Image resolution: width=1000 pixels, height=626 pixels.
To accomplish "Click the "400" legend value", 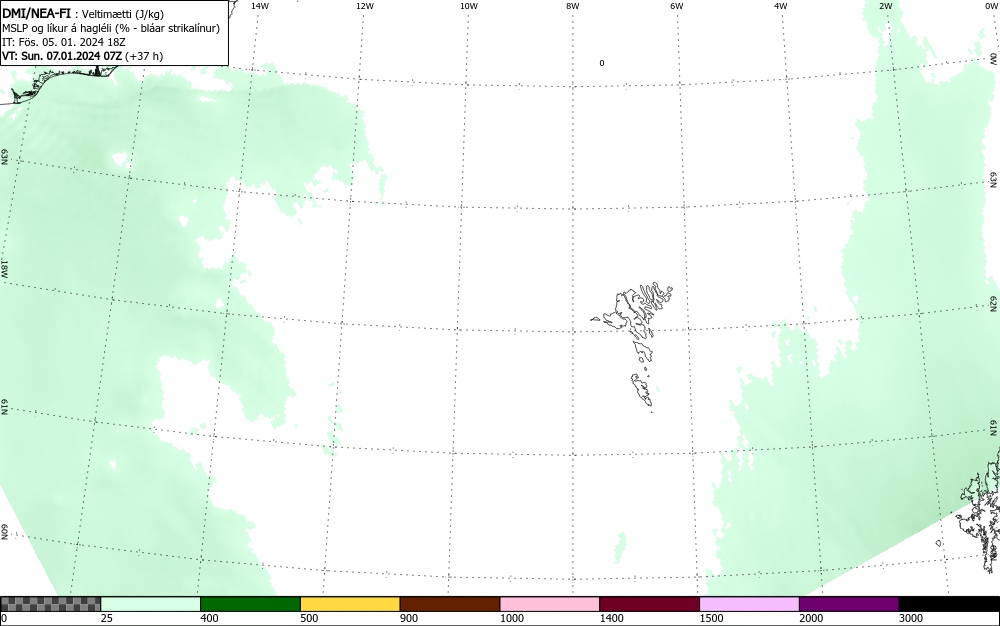I will click(209, 618).
